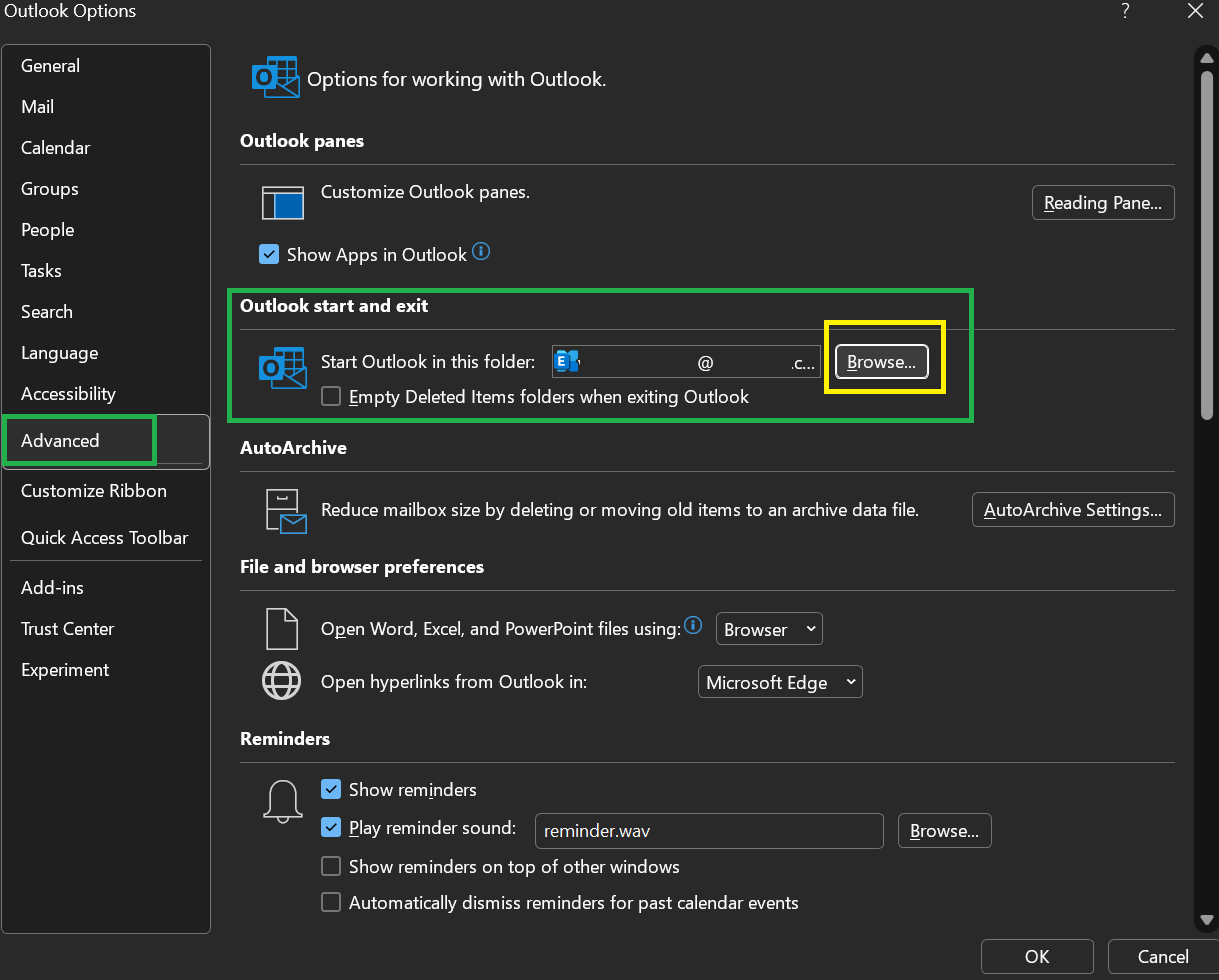Open the Browser dropdown for opening Office files
The height and width of the screenshot is (980, 1219).
coord(768,629)
